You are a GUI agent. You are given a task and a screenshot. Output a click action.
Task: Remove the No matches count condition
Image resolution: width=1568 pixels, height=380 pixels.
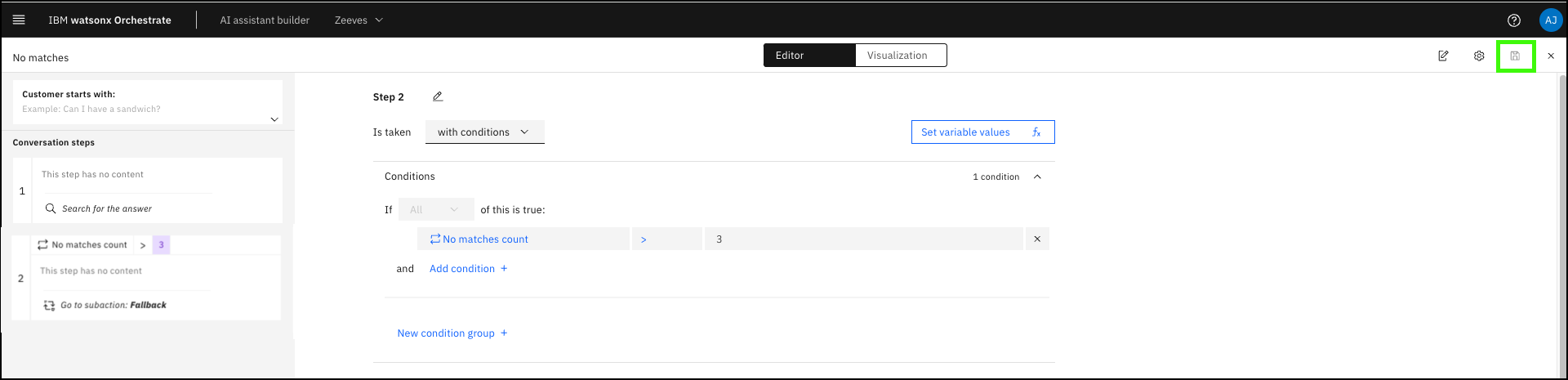click(x=1037, y=239)
